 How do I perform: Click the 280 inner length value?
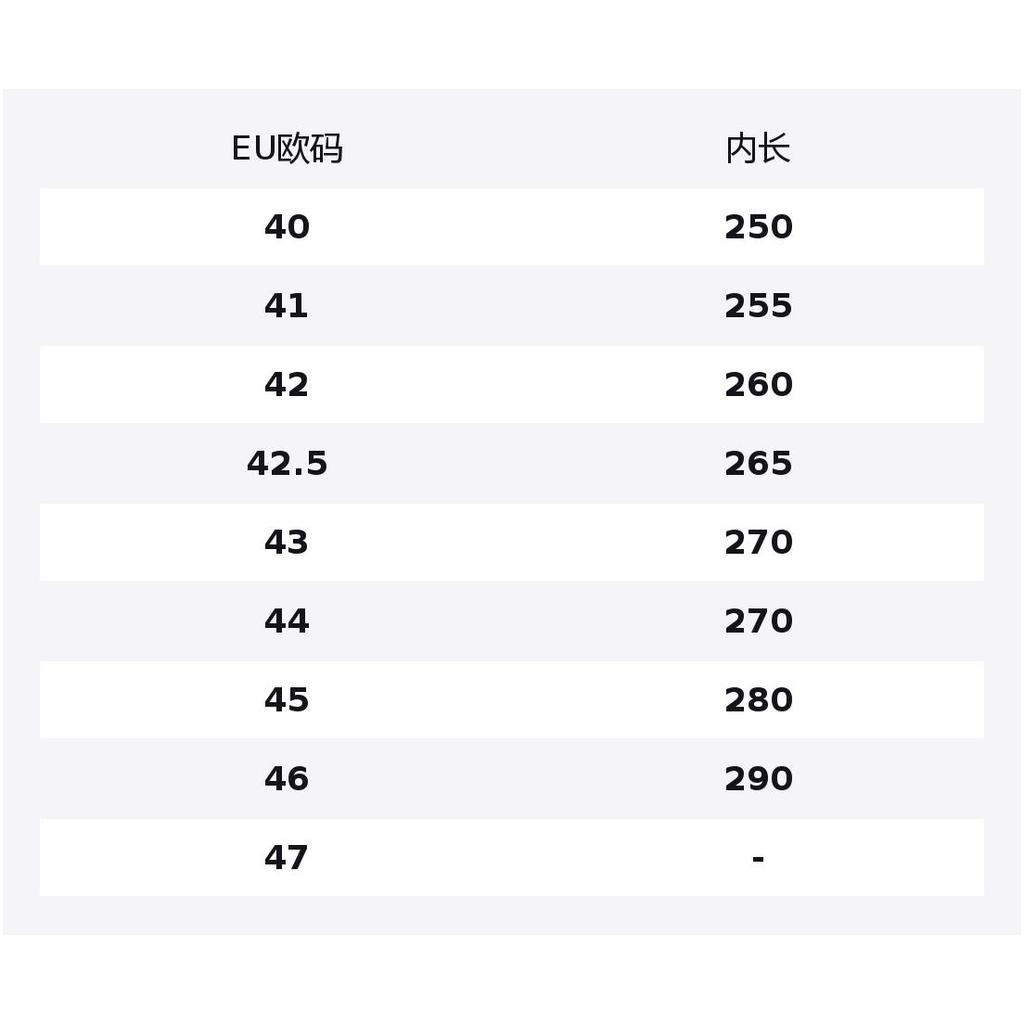point(758,700)
